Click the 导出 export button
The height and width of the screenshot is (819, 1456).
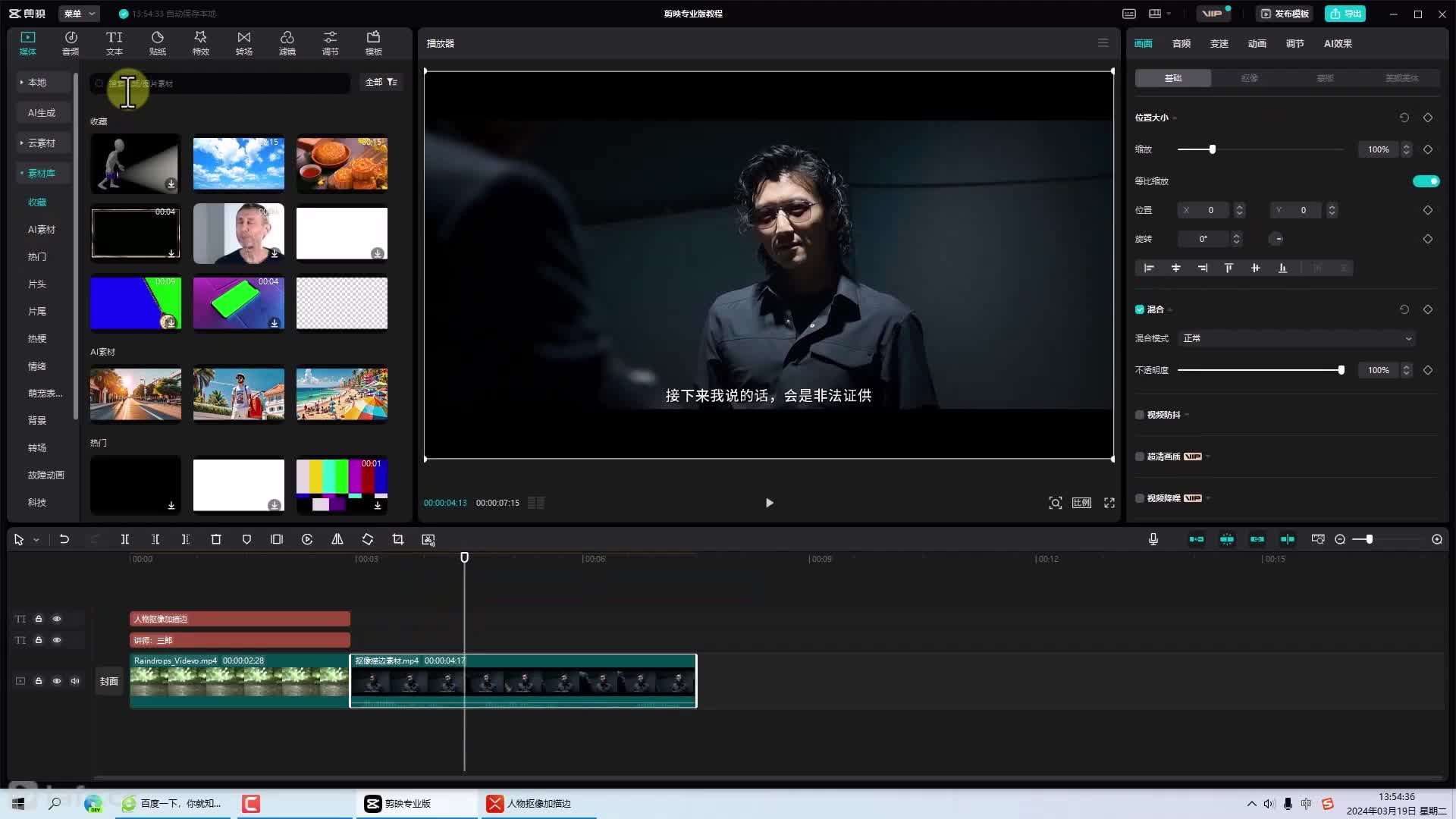[x=1345, y=14]
